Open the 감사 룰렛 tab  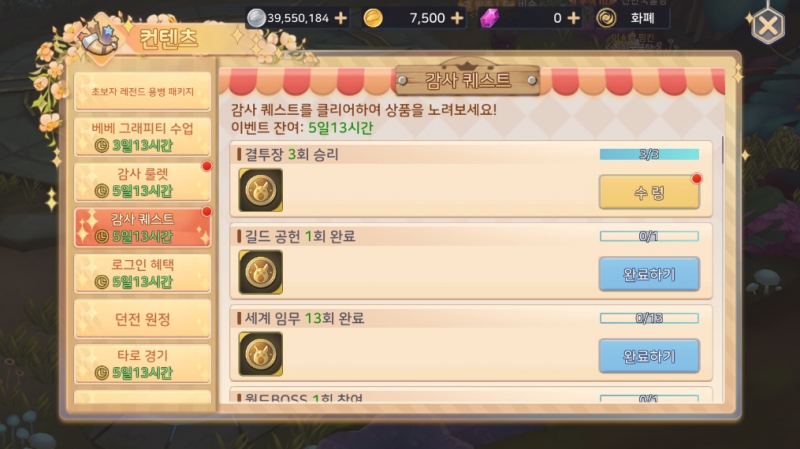(142, 182)
